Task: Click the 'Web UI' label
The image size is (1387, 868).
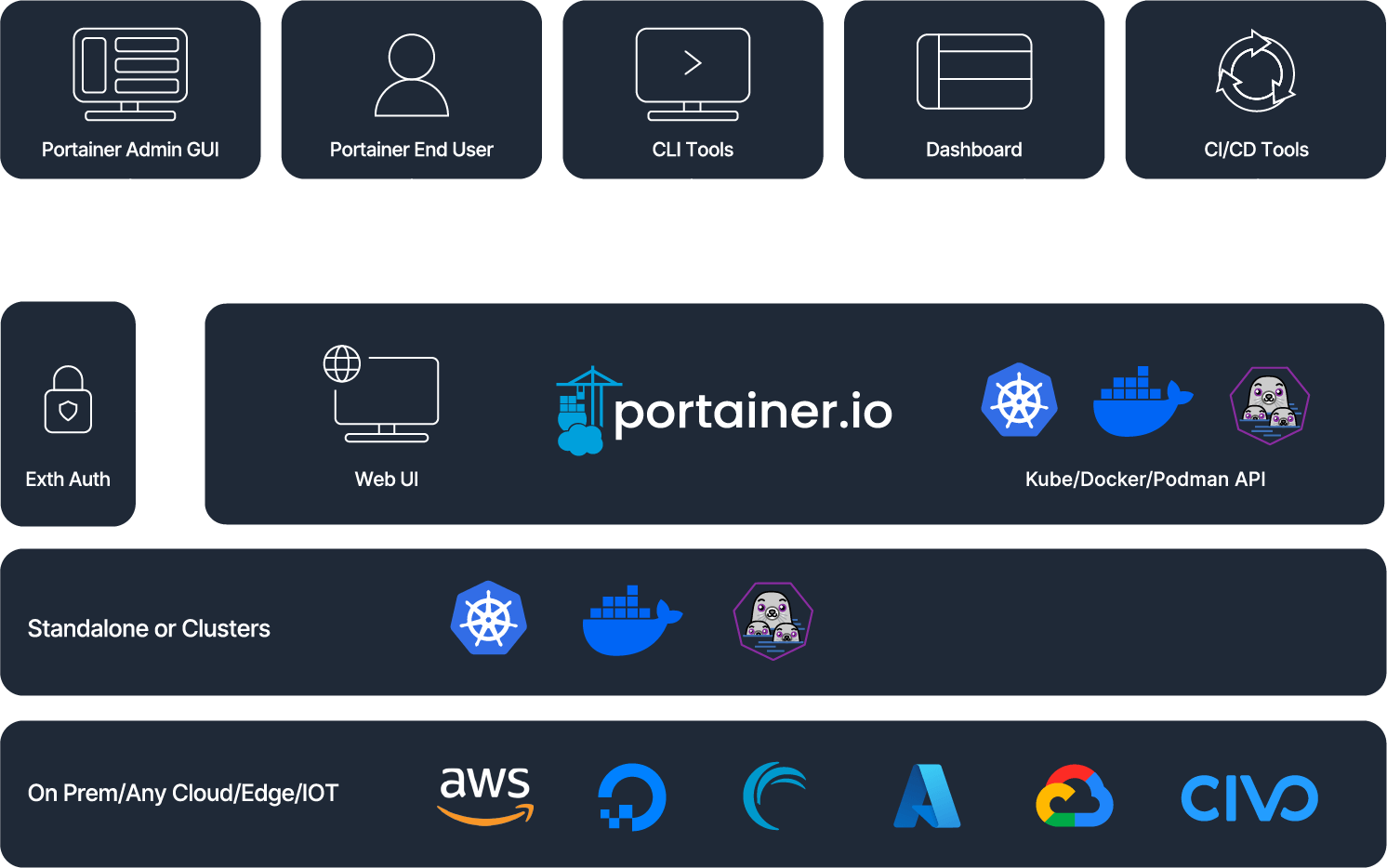Action: 387,480
